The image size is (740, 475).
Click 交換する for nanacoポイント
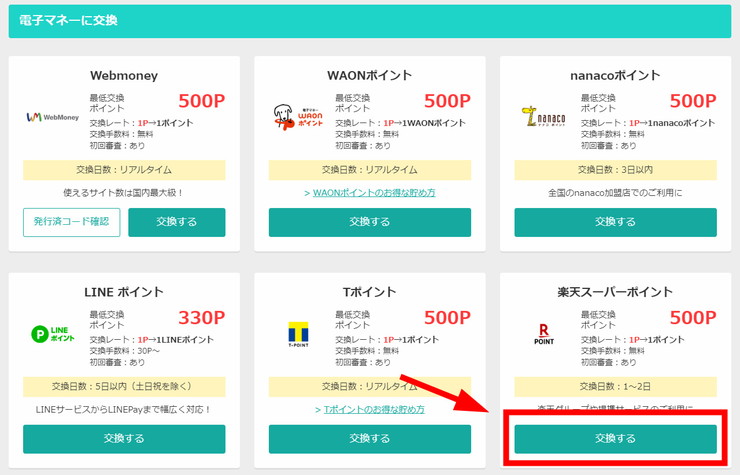pos(615,222)
